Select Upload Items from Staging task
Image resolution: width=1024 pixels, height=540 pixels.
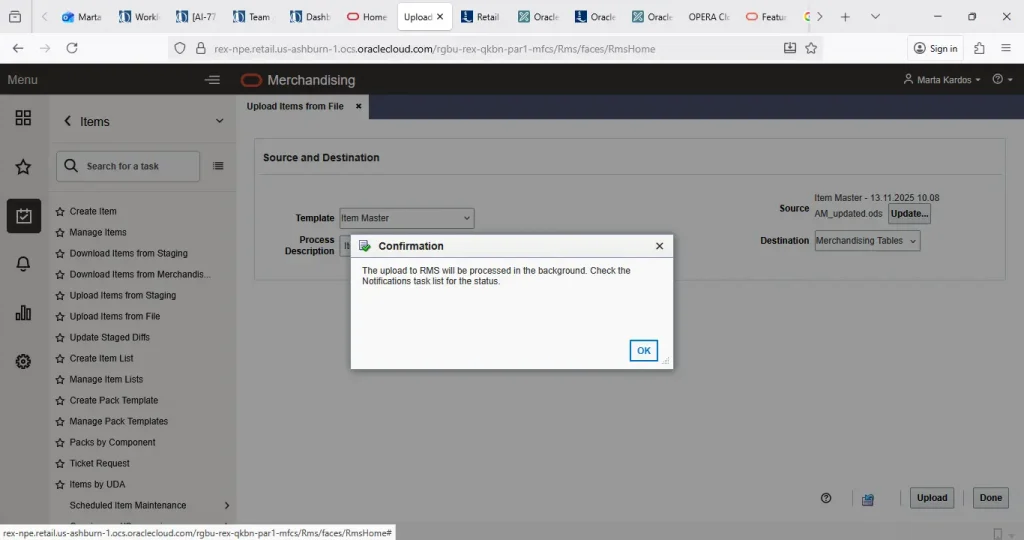coord(122,296)
